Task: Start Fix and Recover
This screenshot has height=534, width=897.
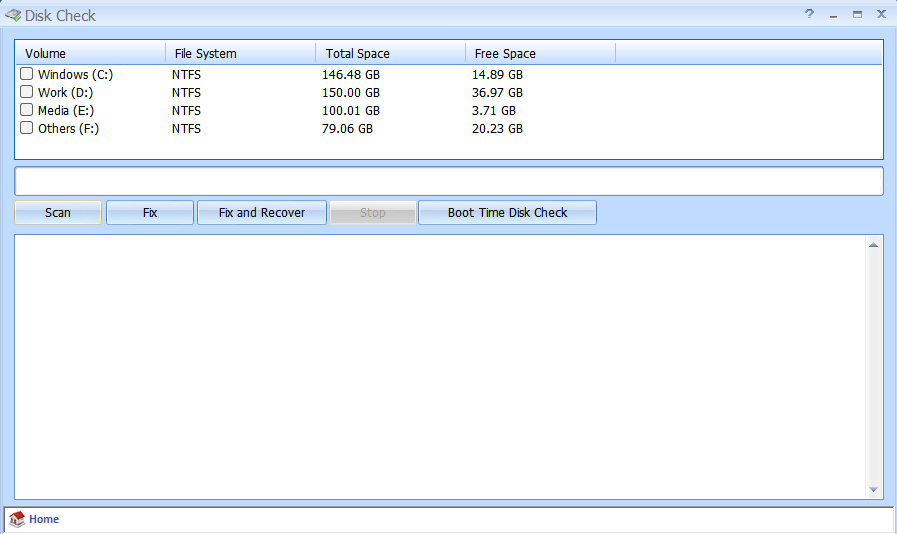Action: pos(262,213)
